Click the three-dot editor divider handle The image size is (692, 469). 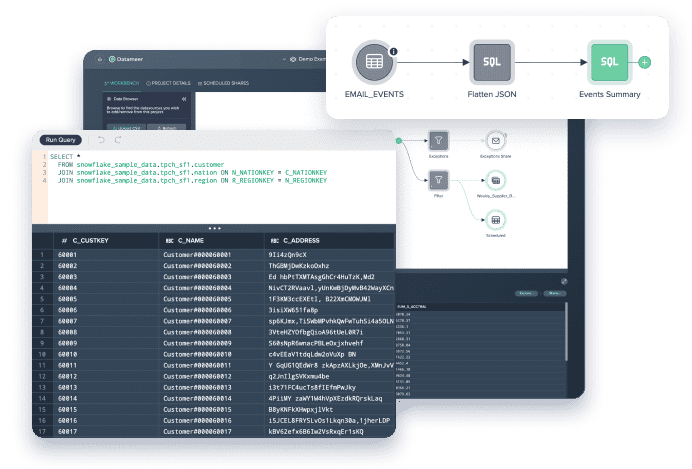coord(214,228)
